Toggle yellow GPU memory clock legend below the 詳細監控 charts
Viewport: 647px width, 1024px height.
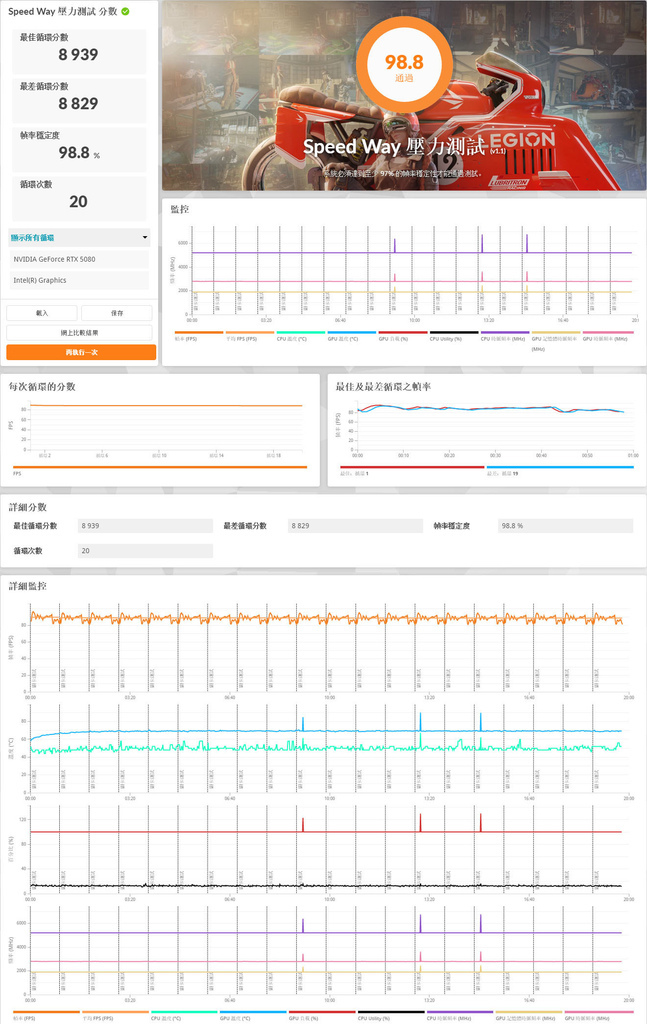click(529, 1015)
